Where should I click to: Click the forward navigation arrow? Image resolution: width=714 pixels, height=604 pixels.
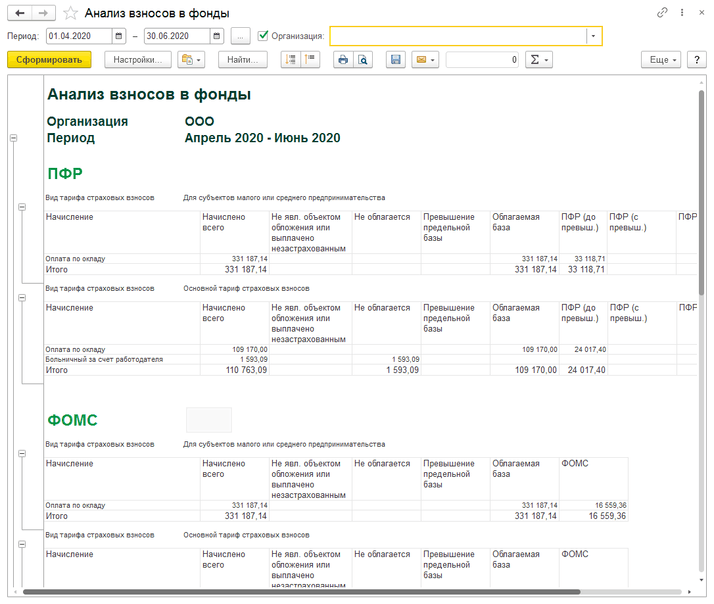[43, 13]
